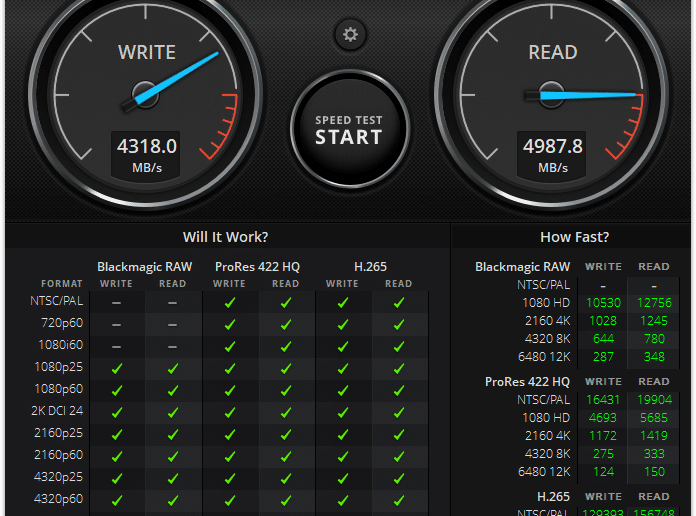The height and width of the screenshot is (516, 696).
Task: Select the 1080p25 format row label
Action: pyautogui.click(x=59, y=367)
